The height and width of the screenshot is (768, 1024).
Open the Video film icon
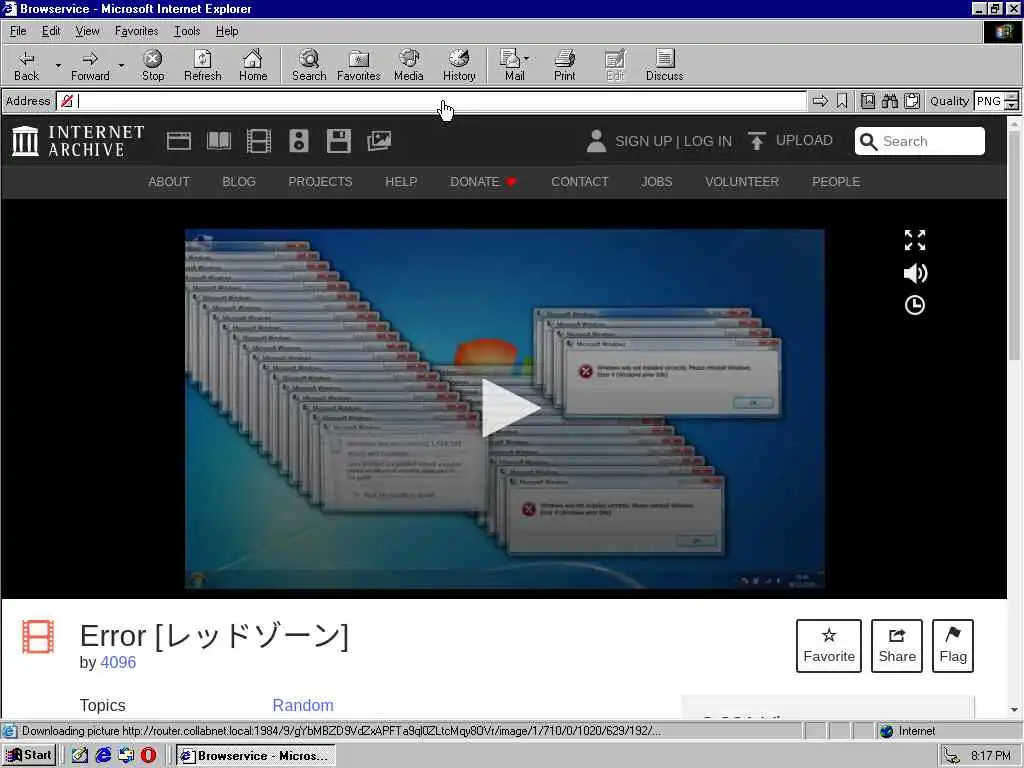[259, 141]
